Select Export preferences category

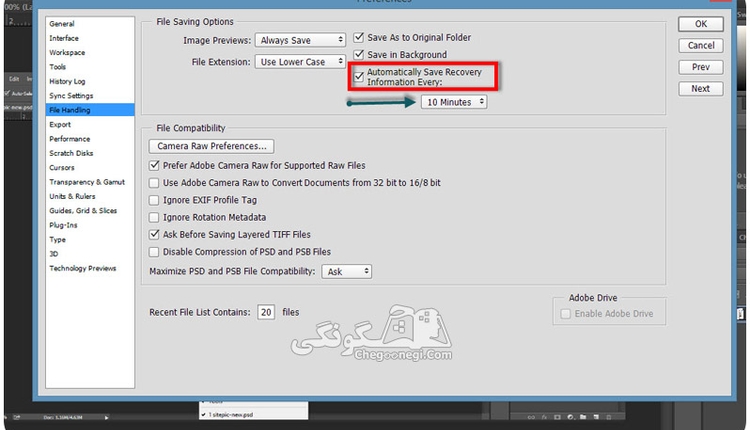tap(60, 124)
